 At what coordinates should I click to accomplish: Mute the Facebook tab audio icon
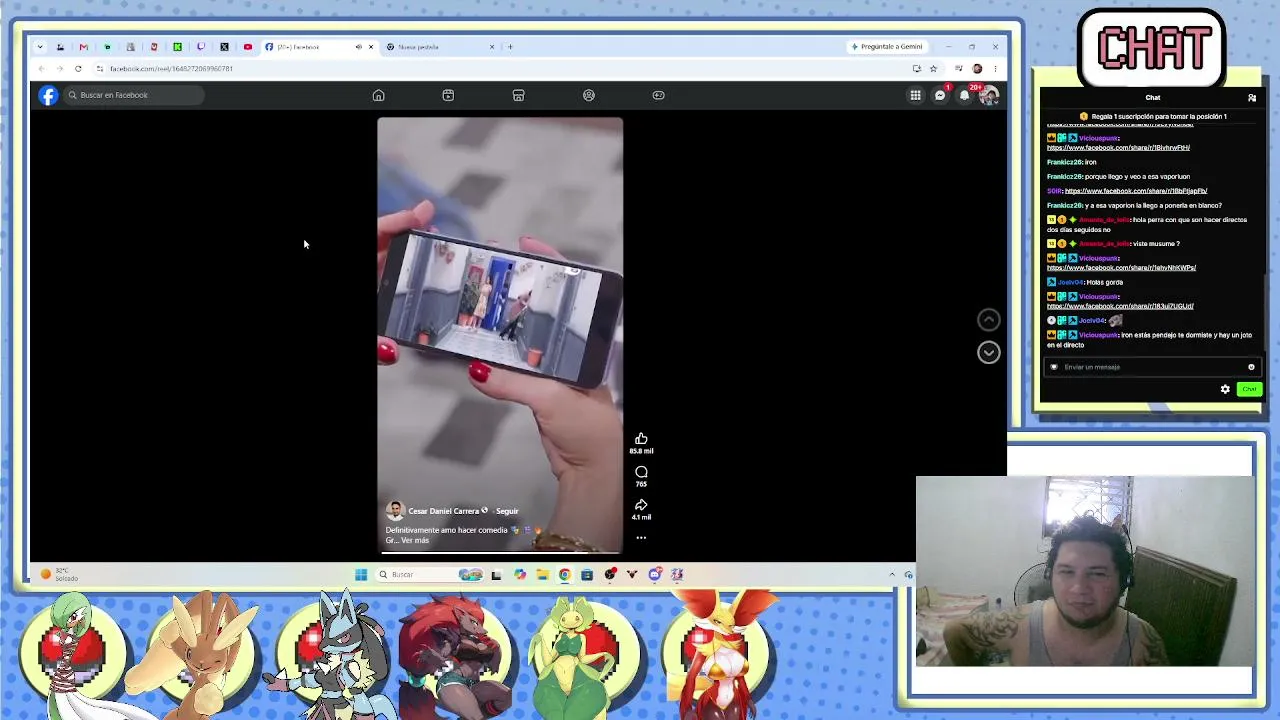[358, 47]
